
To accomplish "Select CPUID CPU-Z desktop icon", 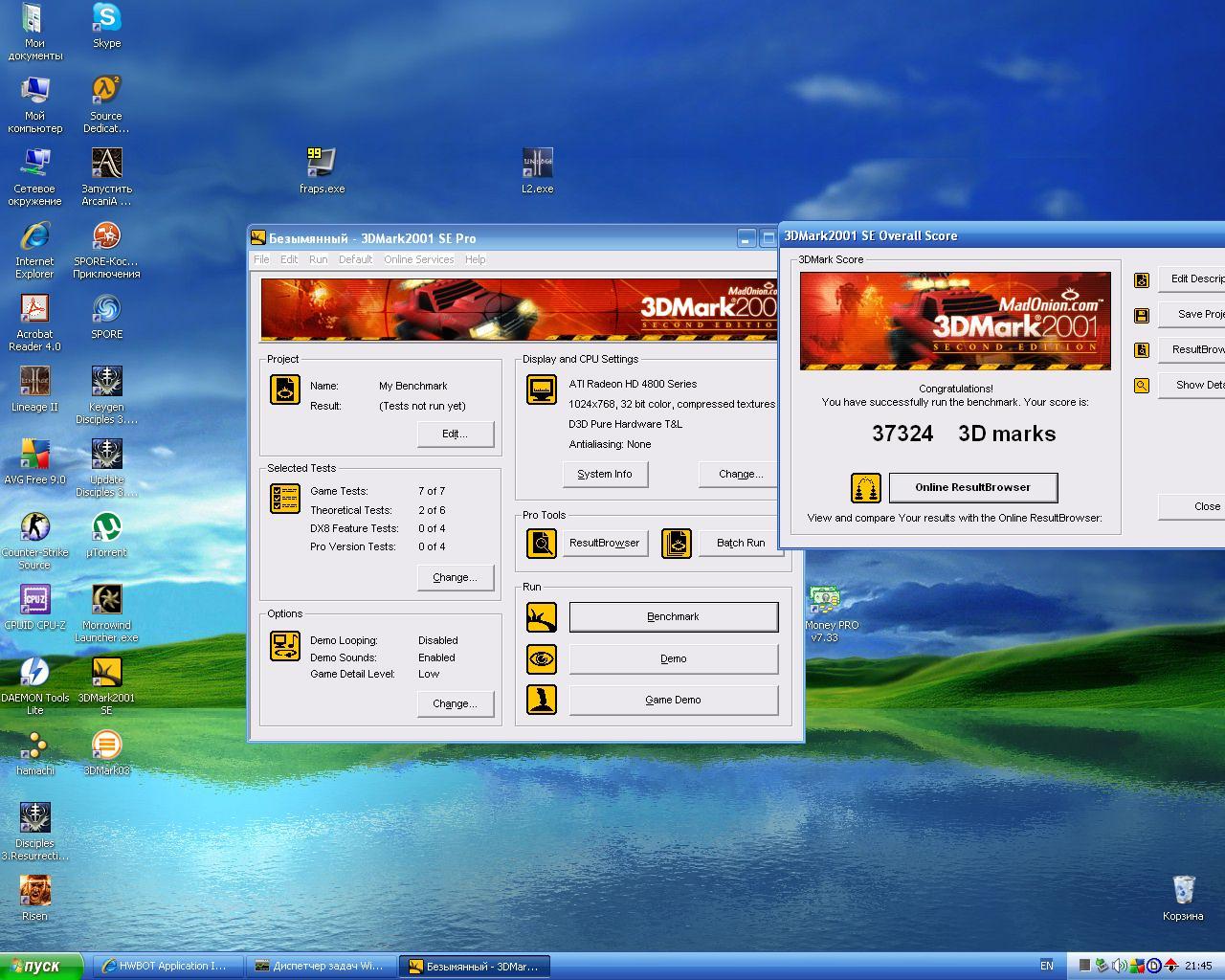I will click(34, 608).
